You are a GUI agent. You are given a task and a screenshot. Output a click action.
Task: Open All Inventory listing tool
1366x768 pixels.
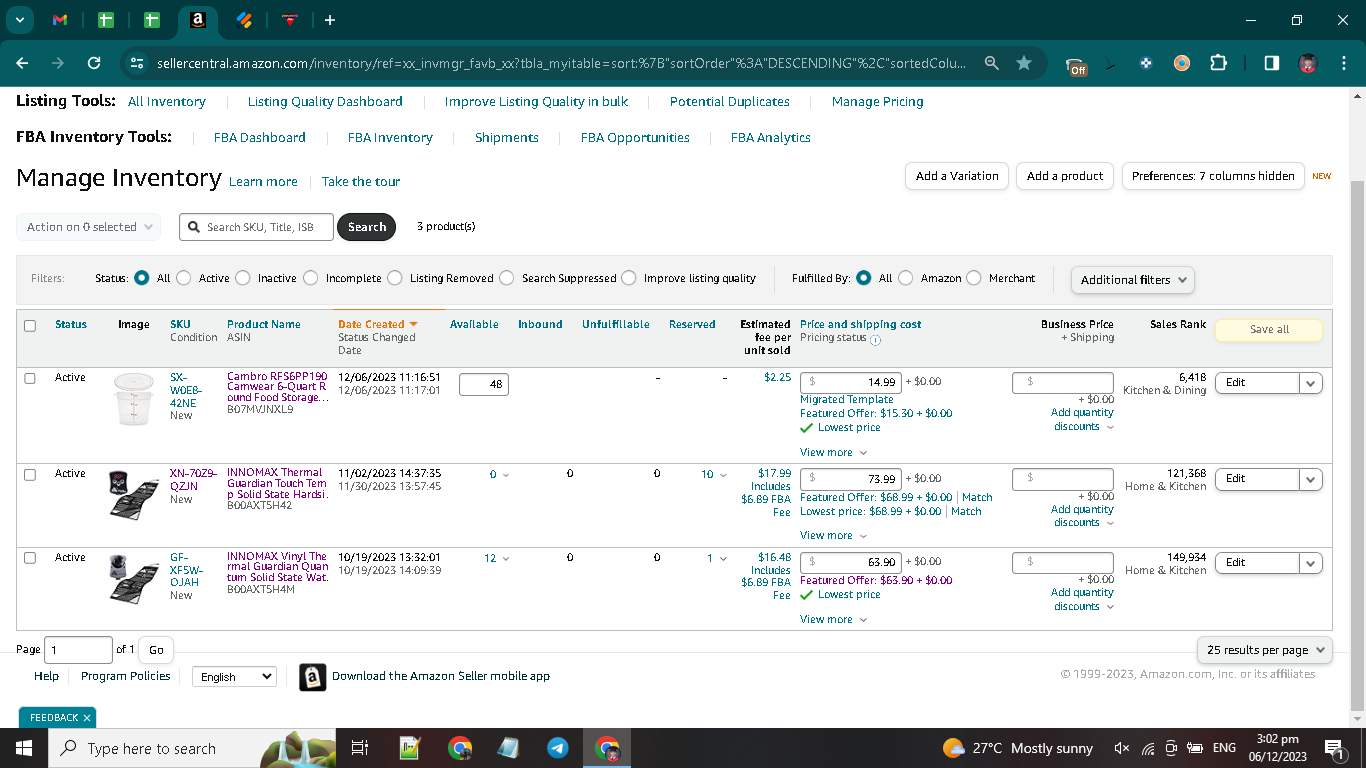[x=167, y=102]
